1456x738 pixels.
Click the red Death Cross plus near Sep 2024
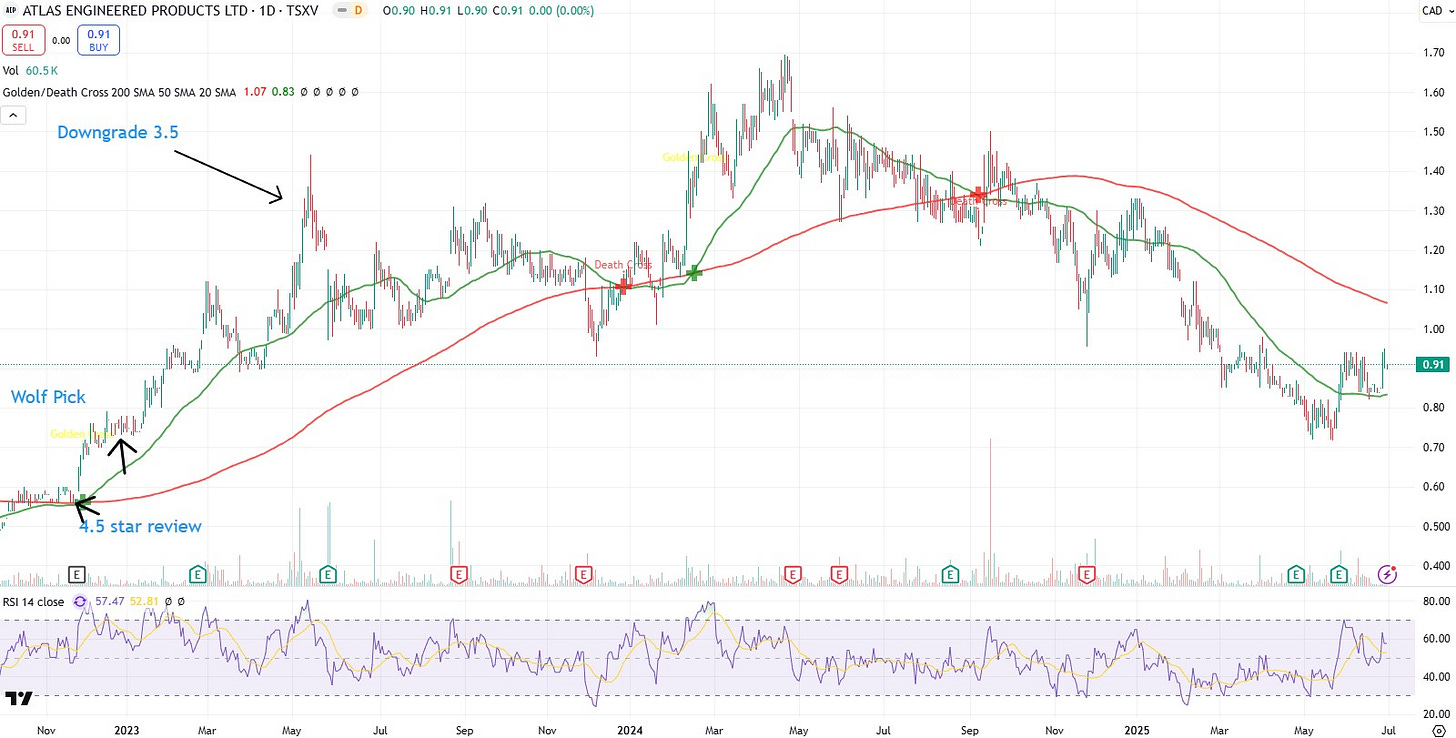(x=979, y=194)
